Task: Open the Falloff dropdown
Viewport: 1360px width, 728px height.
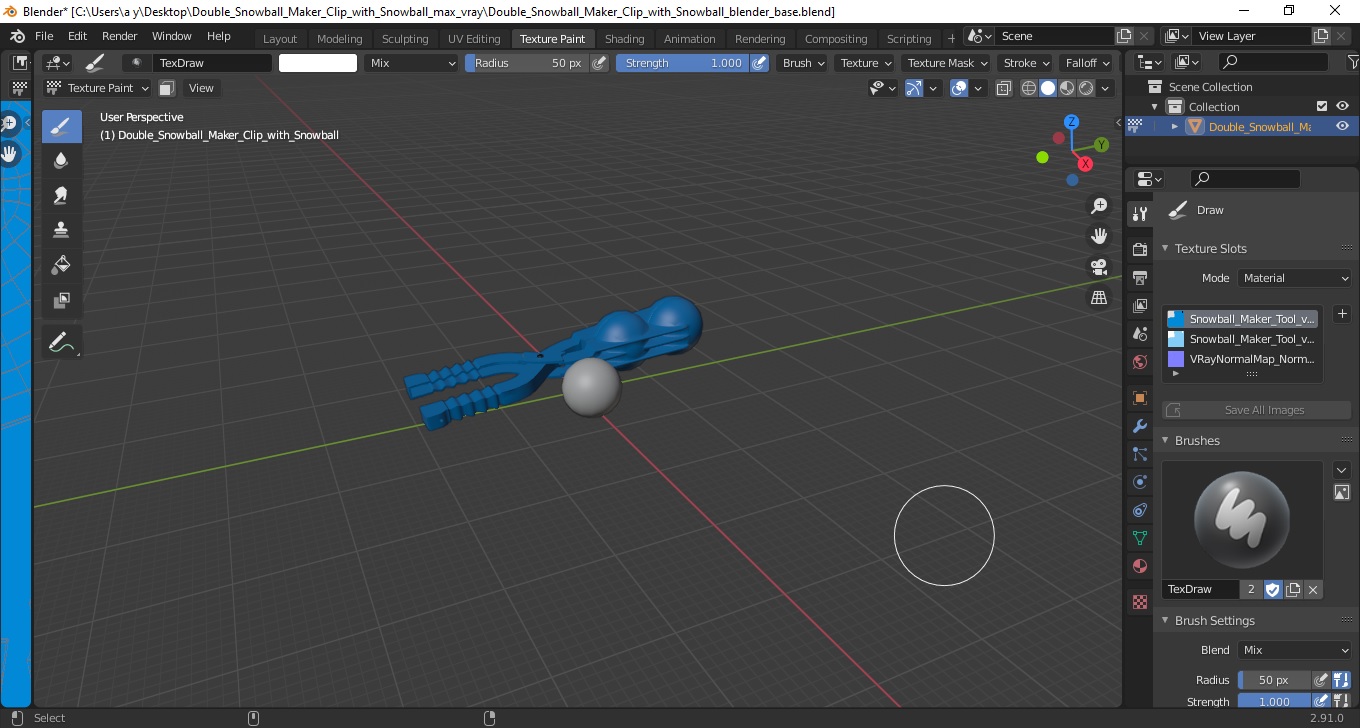Action: [1087, 63]
